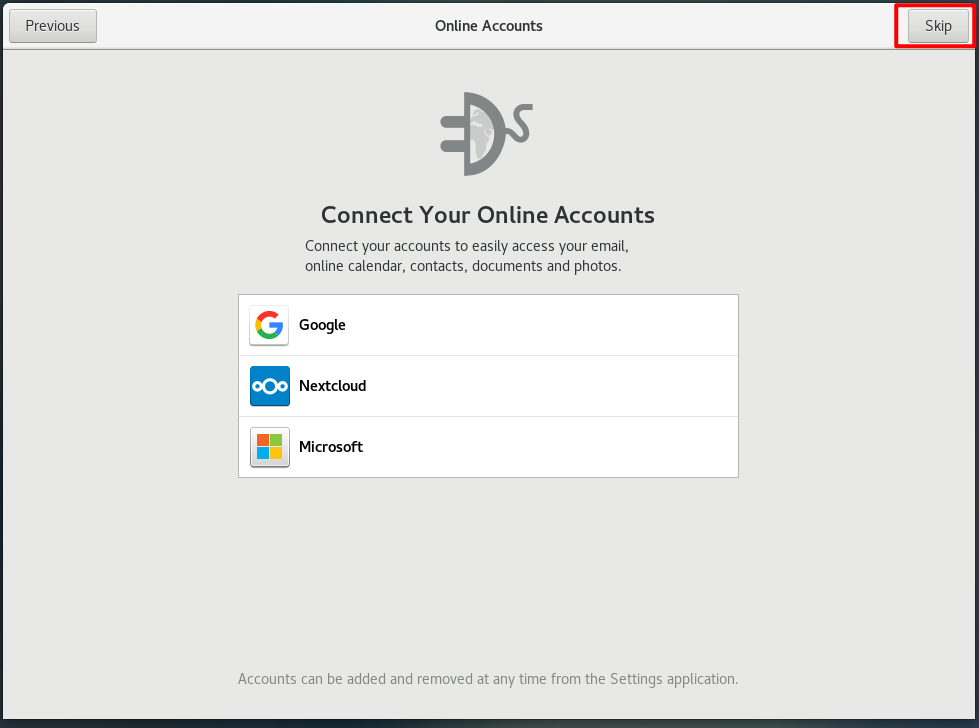Image resolution: width=979 pixels, height=728 pixels.
Task: Click the online accounts plug icon
Action: (x=486, y=134)
